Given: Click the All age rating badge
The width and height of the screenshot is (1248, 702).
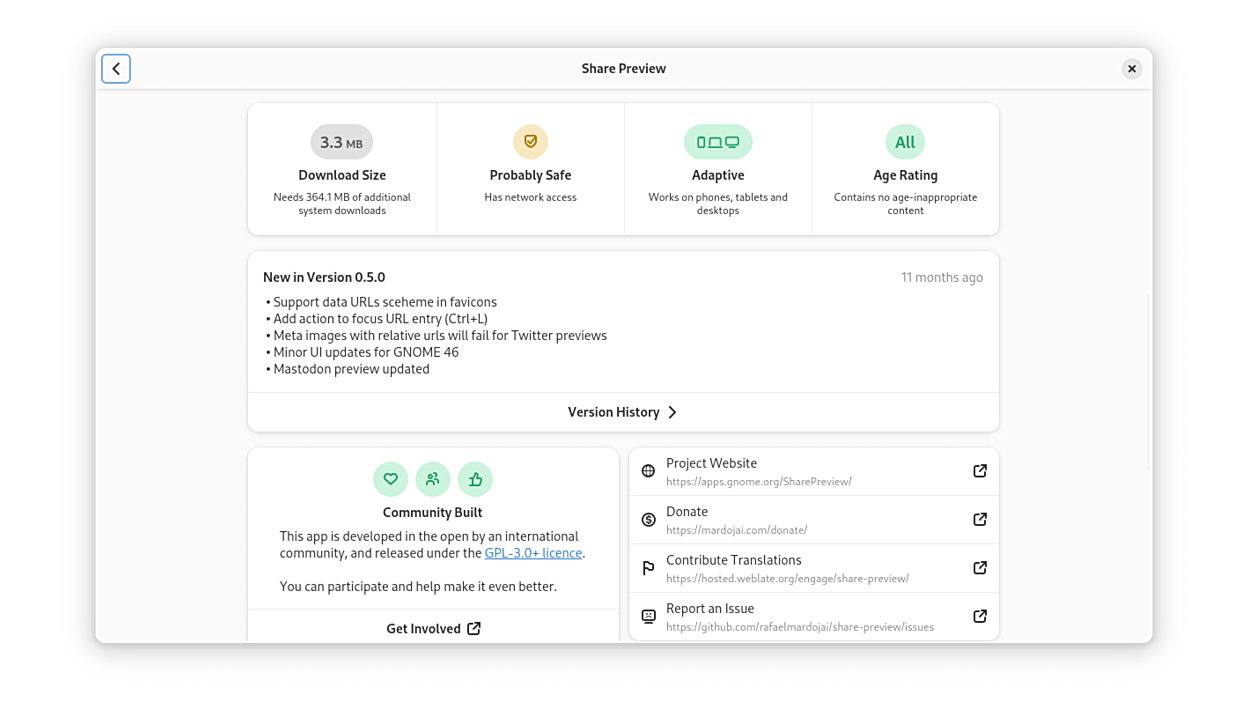Looking at the screenshot, I should tap(905, 142).
